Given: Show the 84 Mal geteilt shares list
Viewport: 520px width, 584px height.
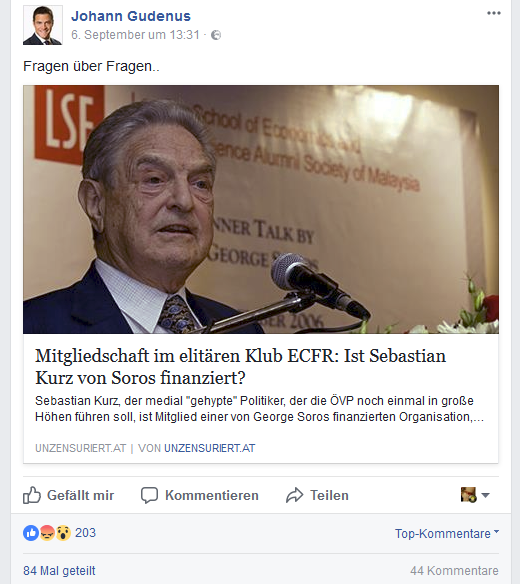Looking at the screenshot, I should tap(59, 571).
